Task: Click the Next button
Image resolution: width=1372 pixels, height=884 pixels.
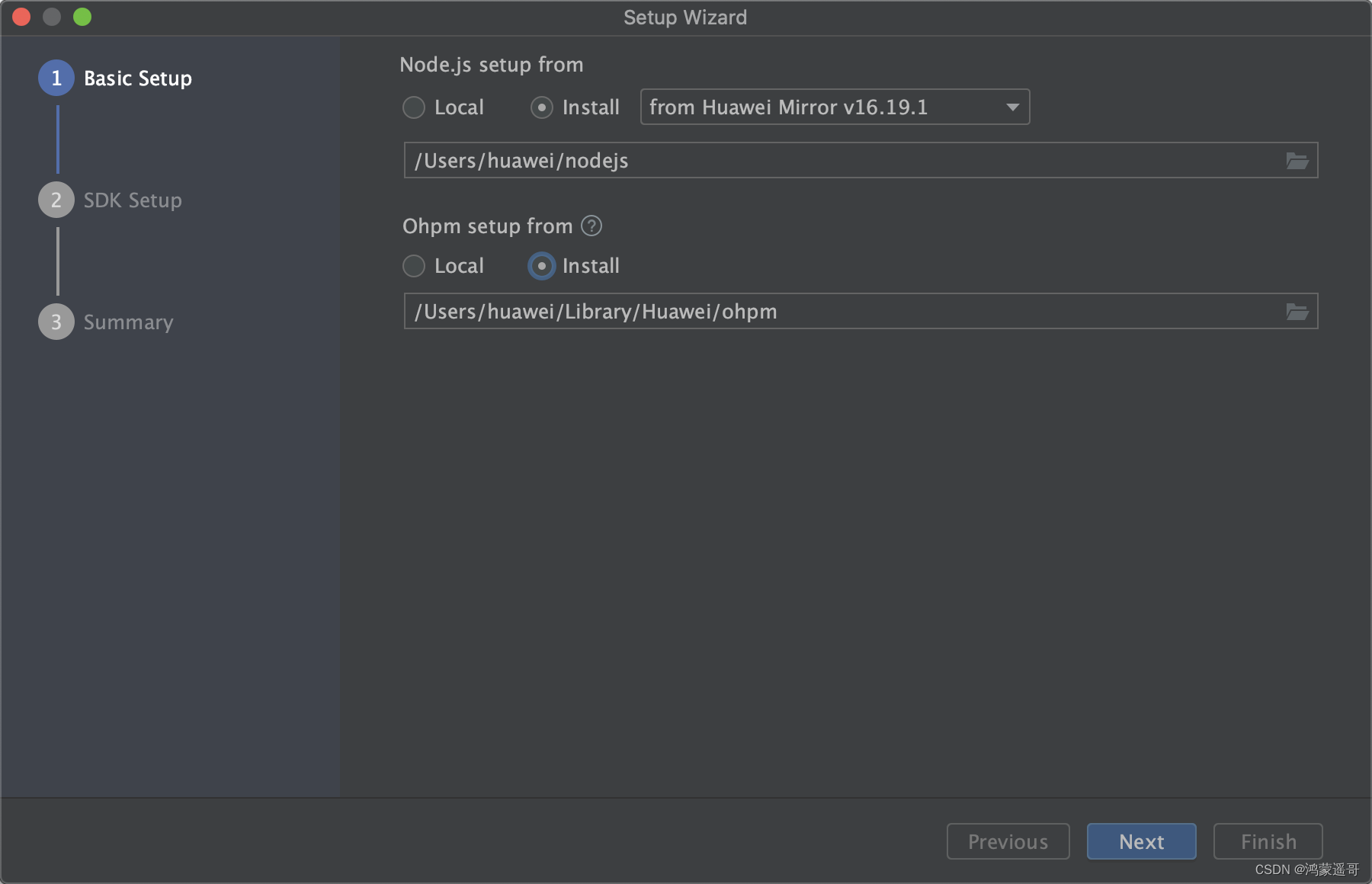Action: (x=1141, y=841)
